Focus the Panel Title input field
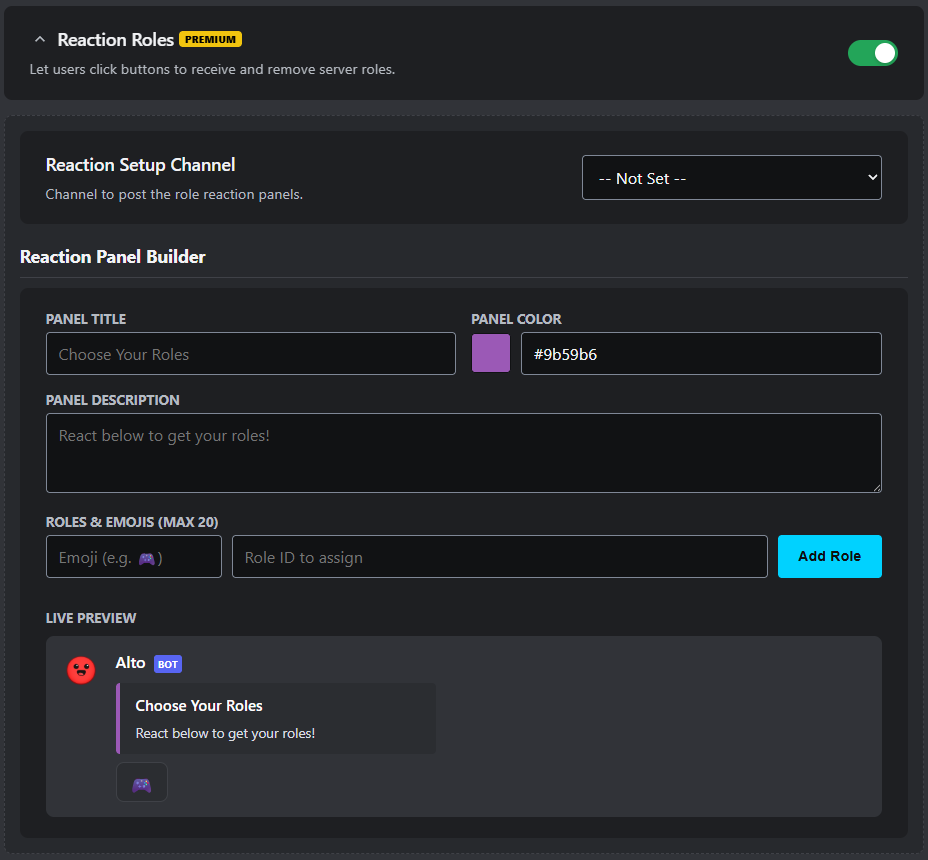 [250, 353]
